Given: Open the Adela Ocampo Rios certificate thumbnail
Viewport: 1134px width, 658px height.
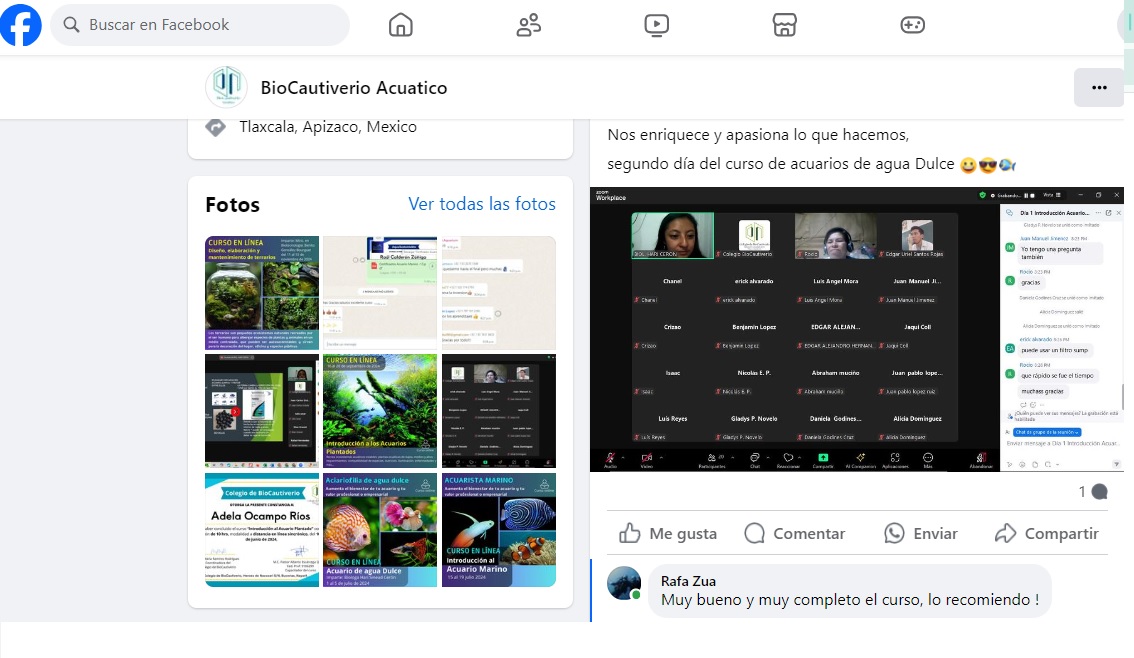Looking at the screenshot, I should pyautogui.click(x=262, y=529).
